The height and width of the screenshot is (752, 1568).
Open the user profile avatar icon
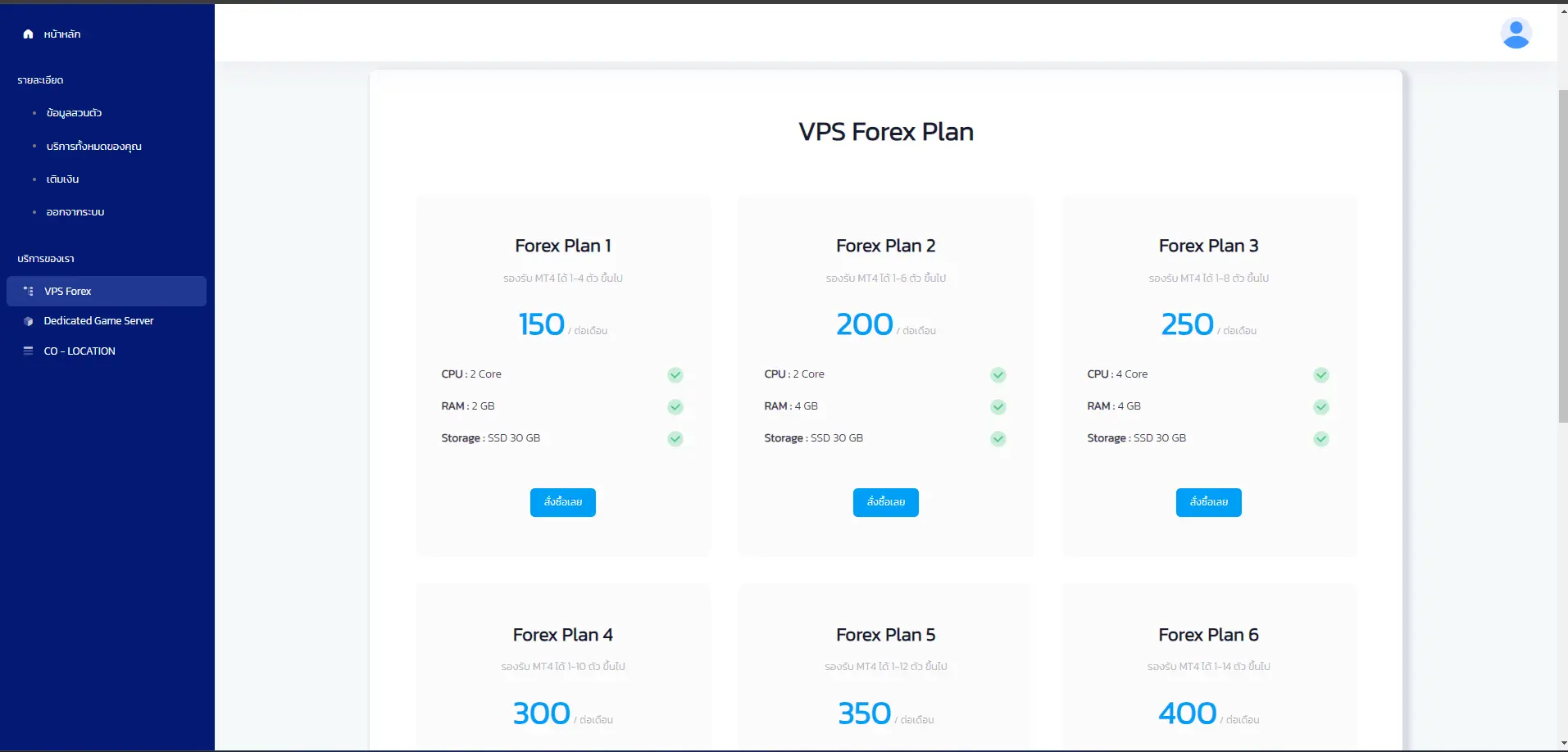pyautogui.click(x=1516, y=34)
